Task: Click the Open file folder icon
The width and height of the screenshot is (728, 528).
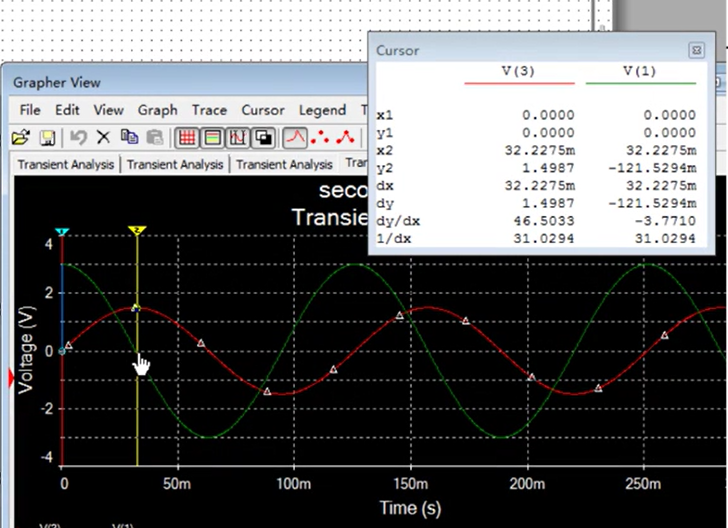Action: 20,137
